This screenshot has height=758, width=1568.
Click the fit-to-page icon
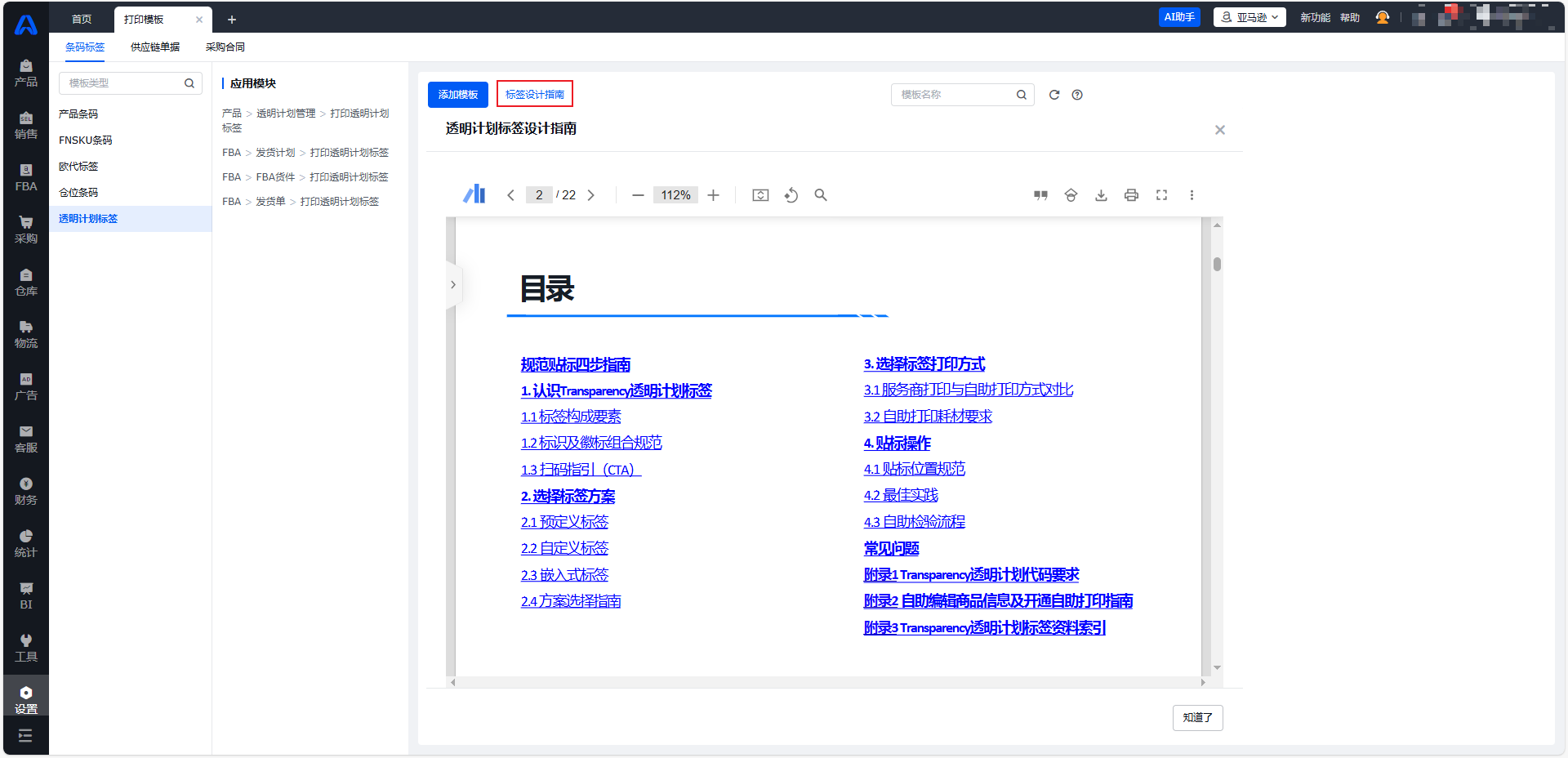(x=760, y=195)
